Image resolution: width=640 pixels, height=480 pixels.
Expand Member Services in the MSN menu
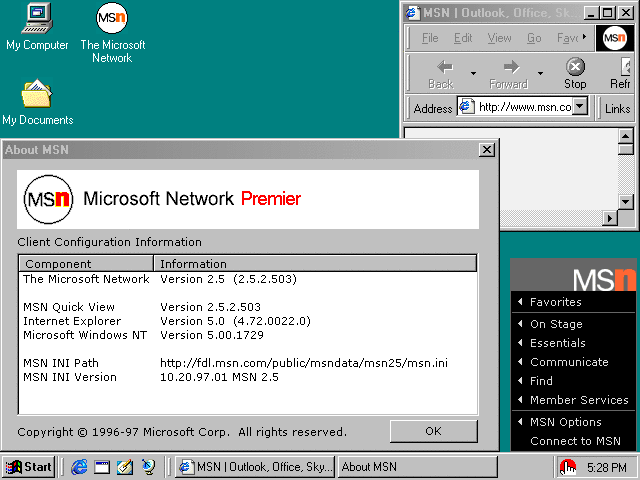tap(573, 400)
